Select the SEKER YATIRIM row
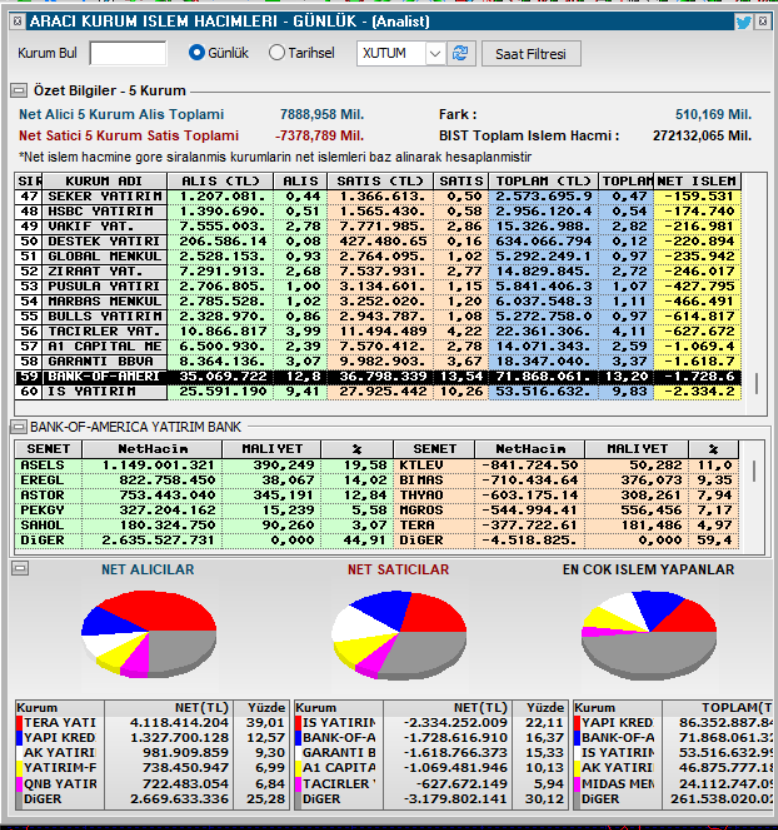 pyautogui.click(x=378, y=196)
